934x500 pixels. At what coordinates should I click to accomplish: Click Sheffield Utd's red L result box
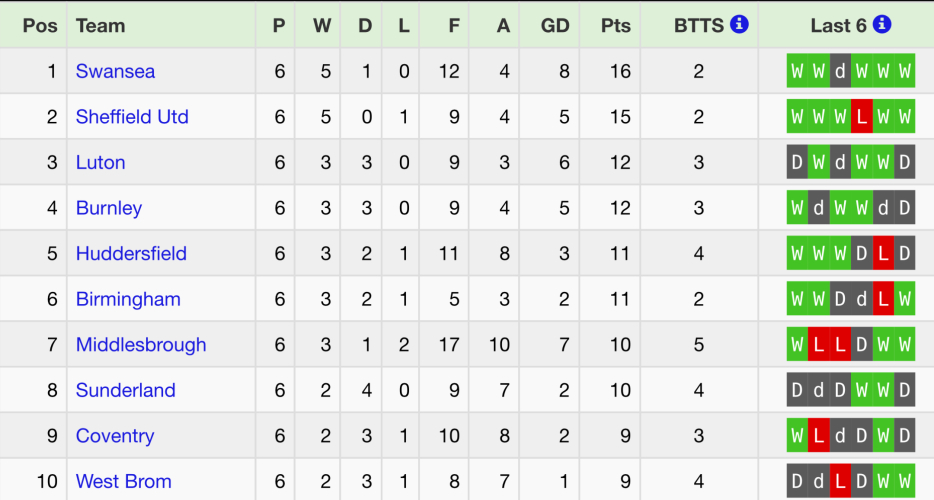[862, 117]
